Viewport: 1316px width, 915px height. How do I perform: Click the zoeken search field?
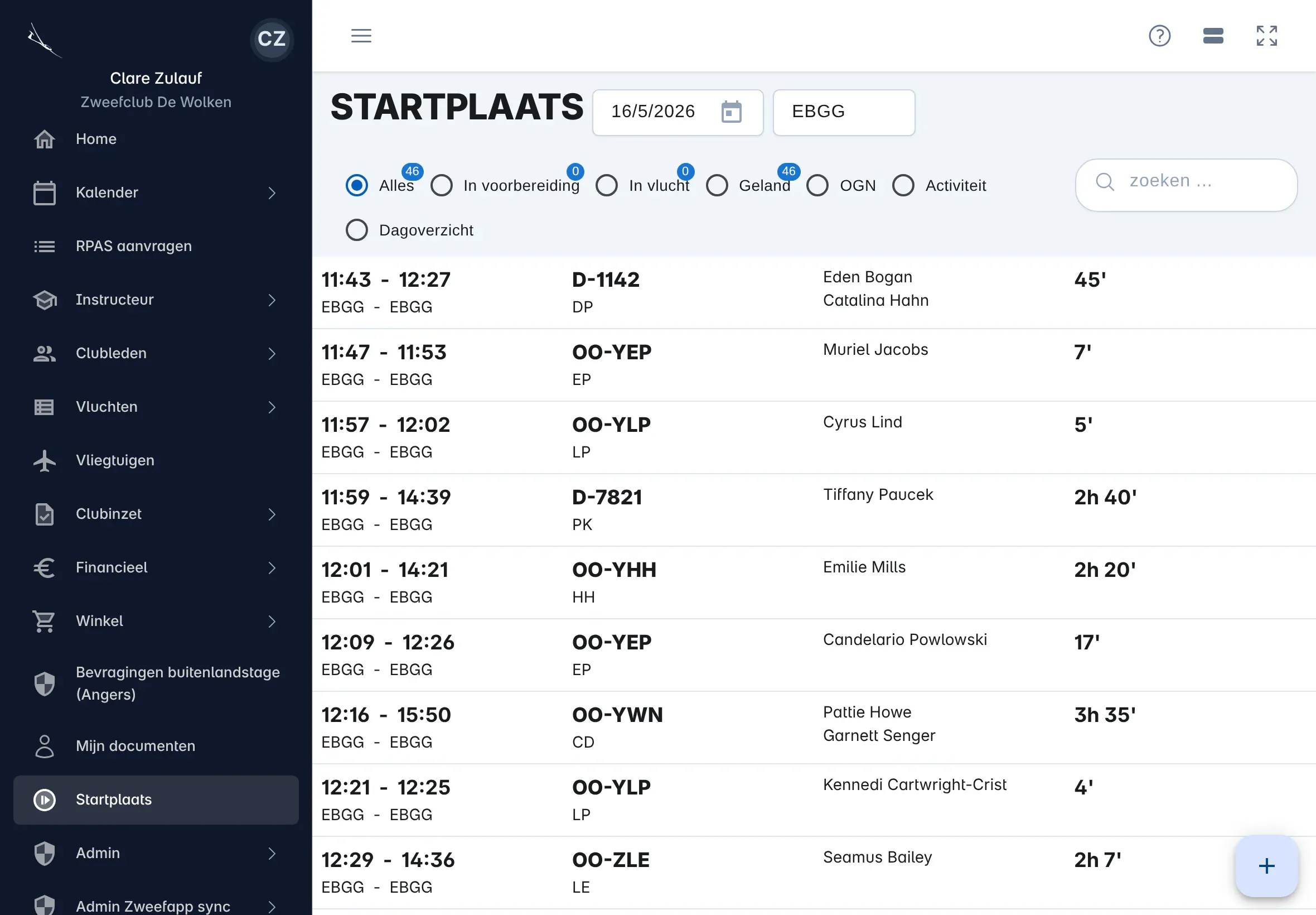(1186, 185)
